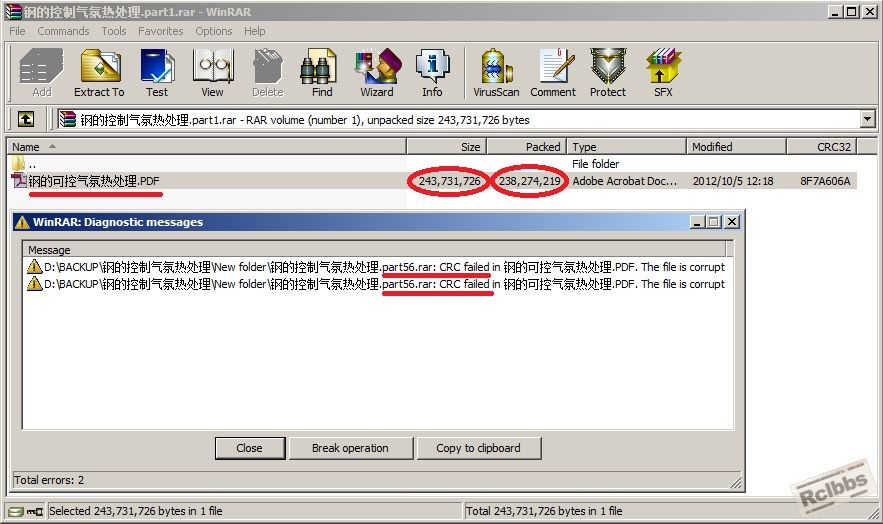This screenshot has height=524, width=883.
Task: Select the second part56.rar CRC failed message
Action: 377,284
